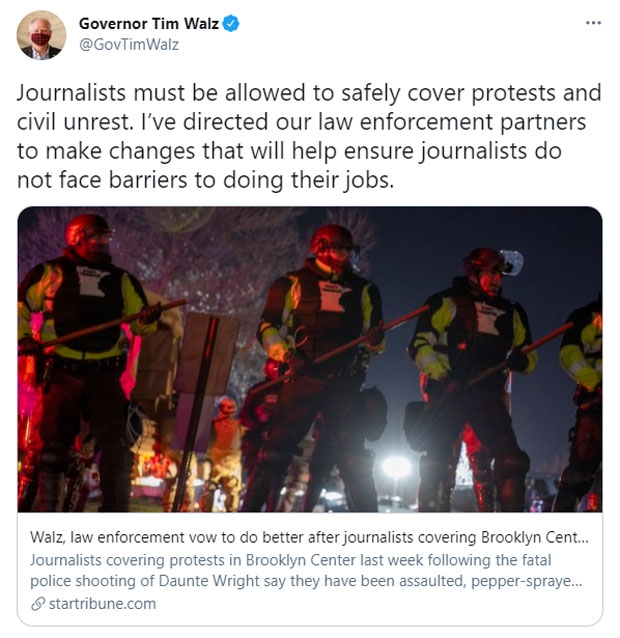Click the article summary mentioning Daunte Wright

point(306,570)
